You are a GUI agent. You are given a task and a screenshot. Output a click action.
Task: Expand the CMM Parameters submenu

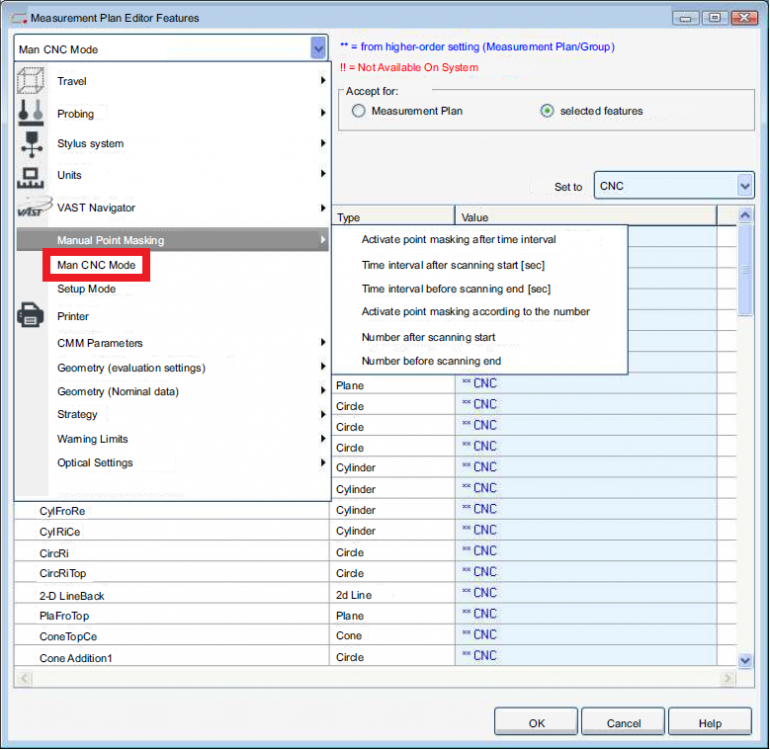coord(322,342)
